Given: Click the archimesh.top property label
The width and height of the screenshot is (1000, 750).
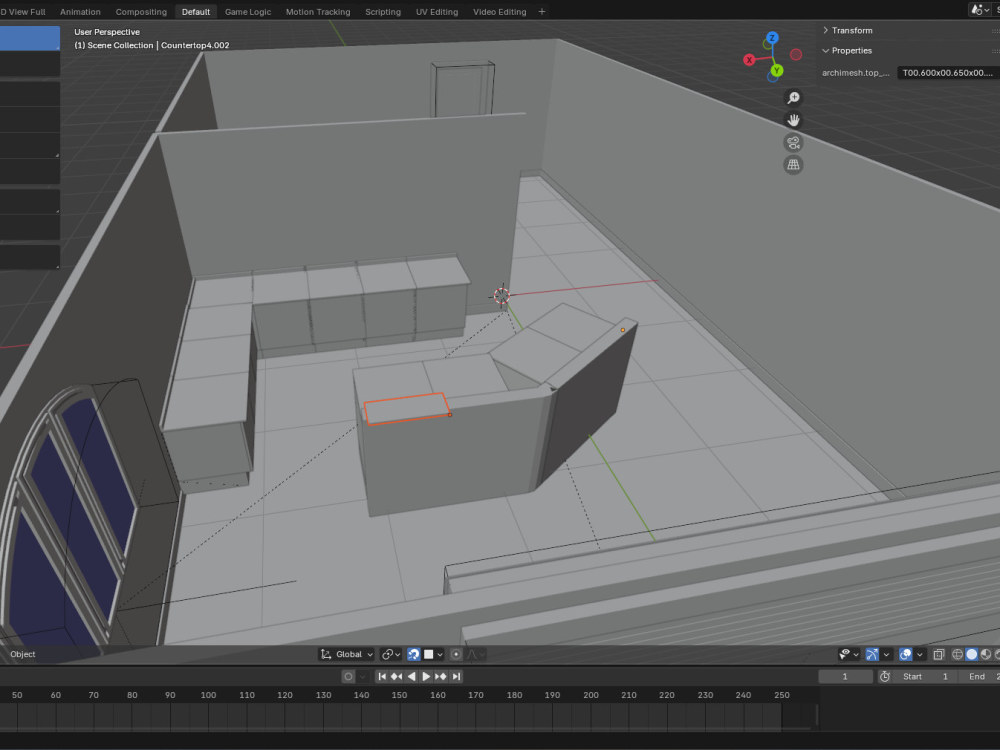Looking at the screenshot, I should [x=855, y=73].
